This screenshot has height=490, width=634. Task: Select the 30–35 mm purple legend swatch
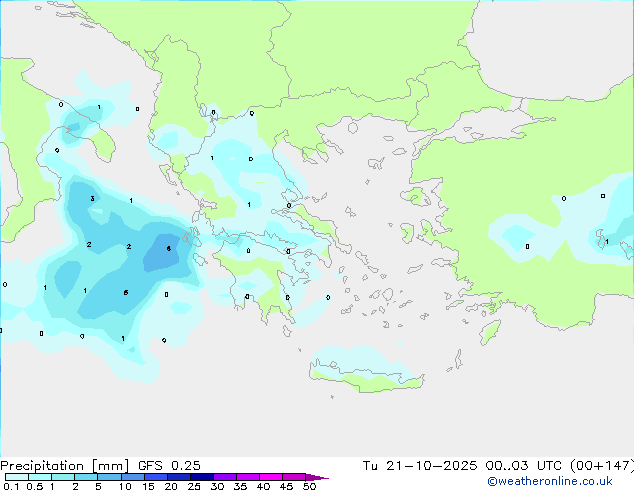224,477
